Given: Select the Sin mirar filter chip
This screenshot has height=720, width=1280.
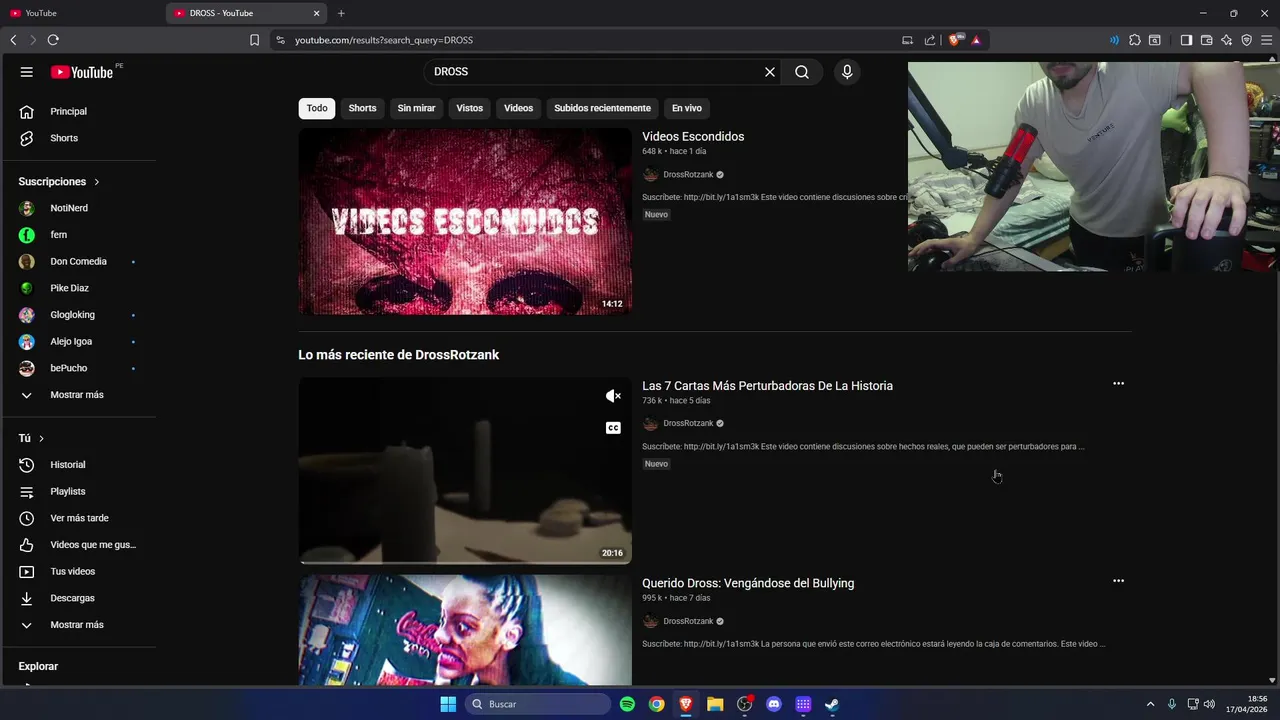Looking at the screenshot, I should click(x=416, y=108).
